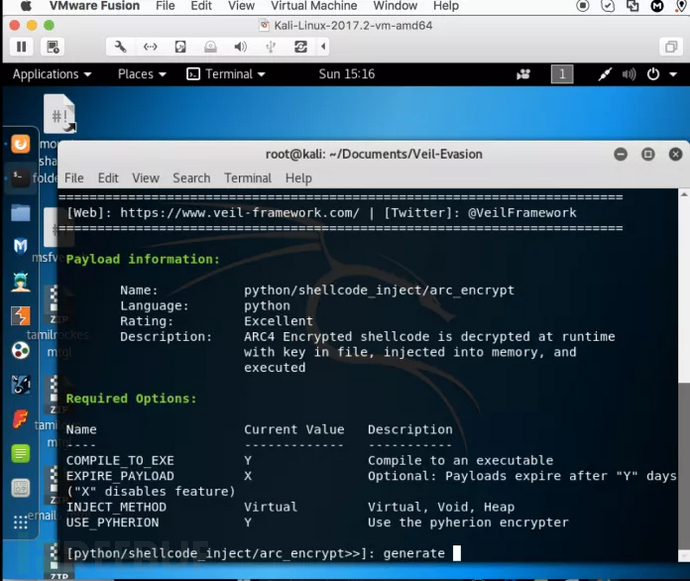Click the VMware sound device icon
The height and width of the screenshot is (581, 690).
click(240, 47)
